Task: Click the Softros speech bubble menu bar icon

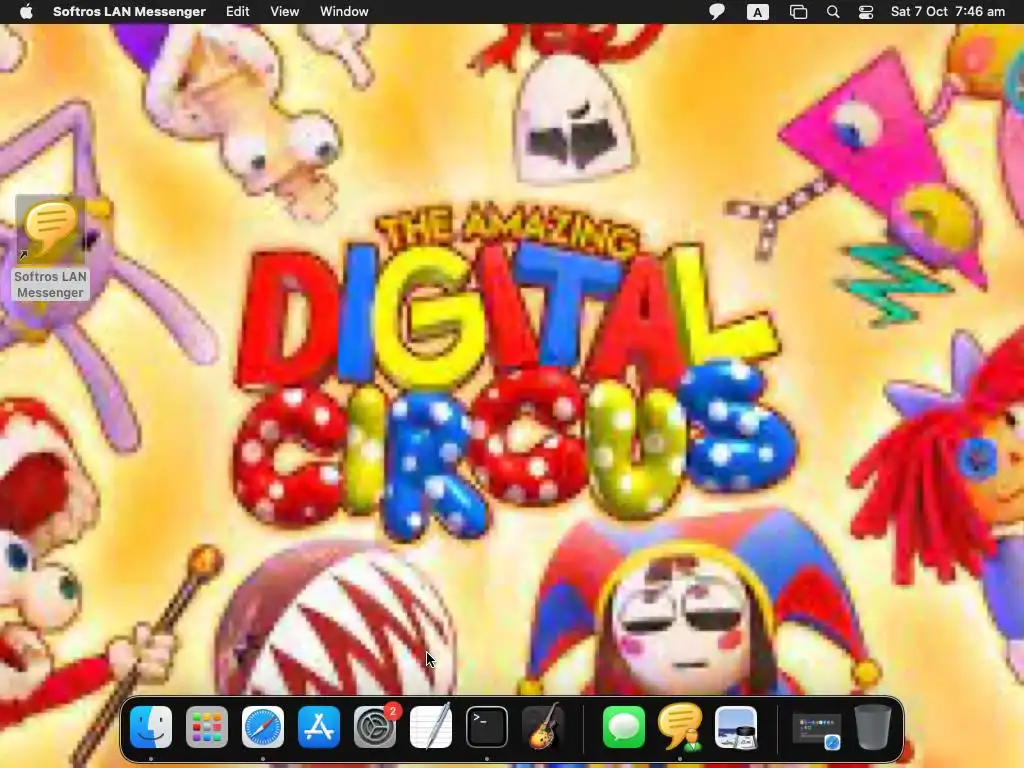Action: pyautogui.click(x=716, y=12)
